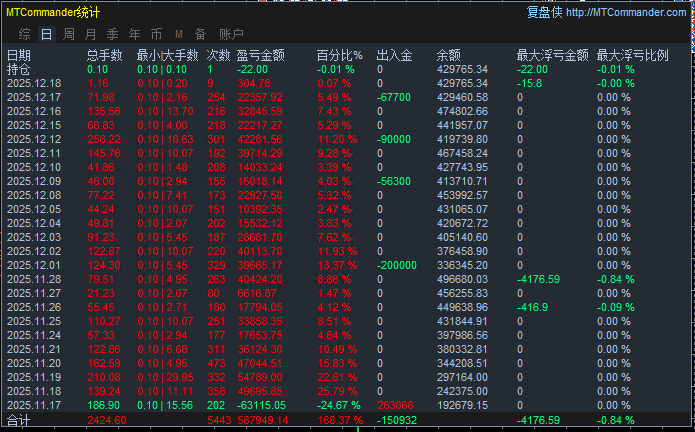Click balance 453992.57
This screenshot has width=695, height=432.
pos(462,195)
